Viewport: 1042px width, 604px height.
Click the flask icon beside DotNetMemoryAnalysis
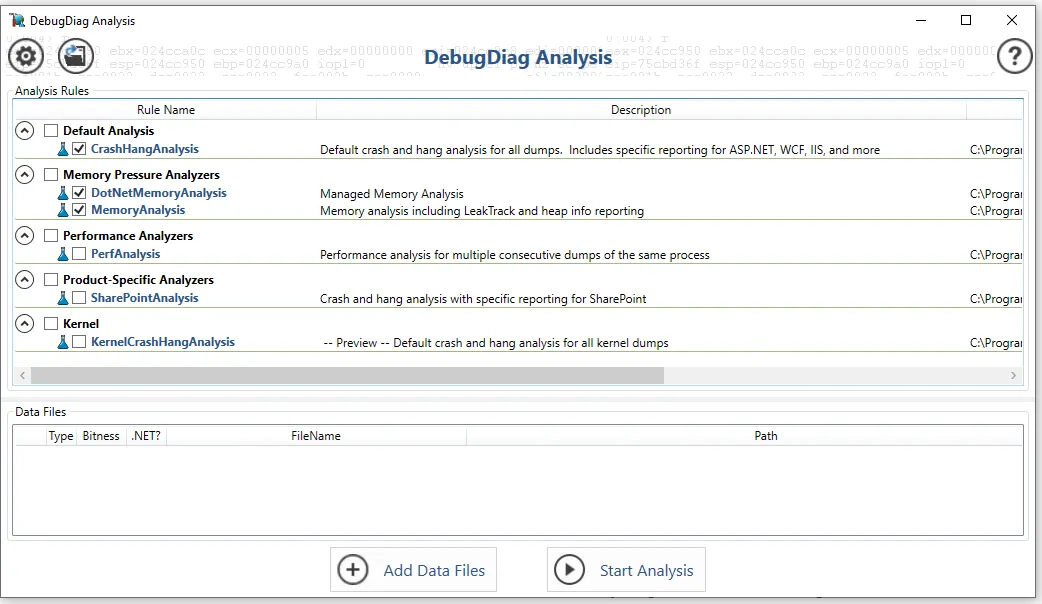[x=63, y=193]
